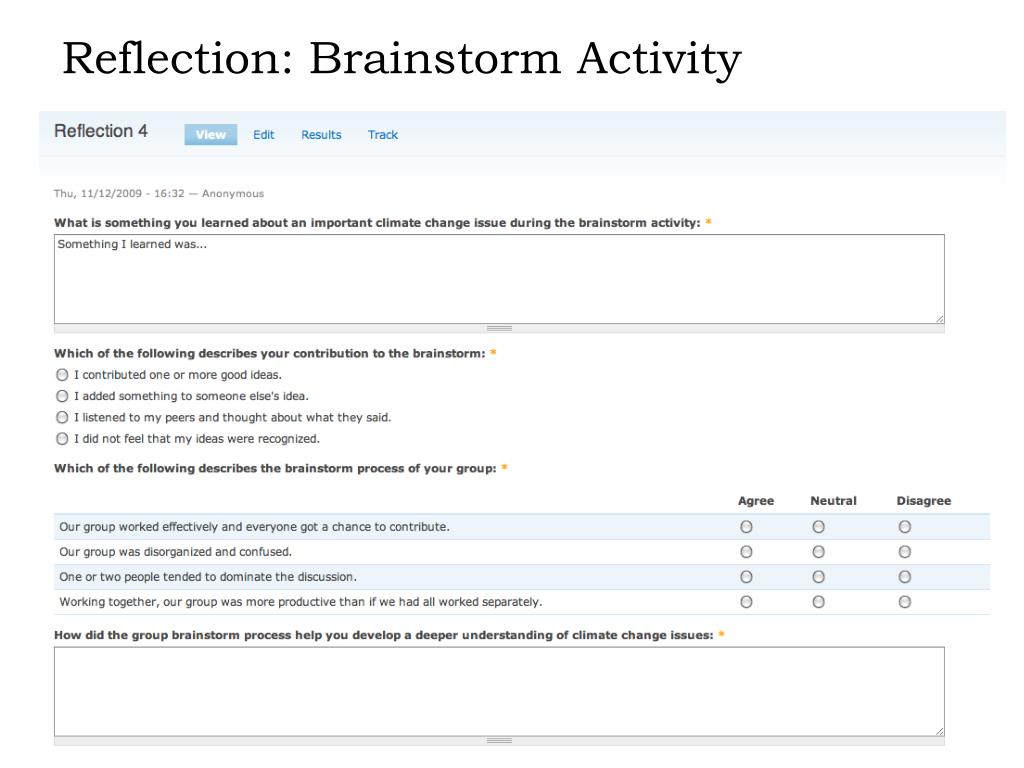
Task: Mark Agree for 'group worked effectively'
Action: click(746, 526)
